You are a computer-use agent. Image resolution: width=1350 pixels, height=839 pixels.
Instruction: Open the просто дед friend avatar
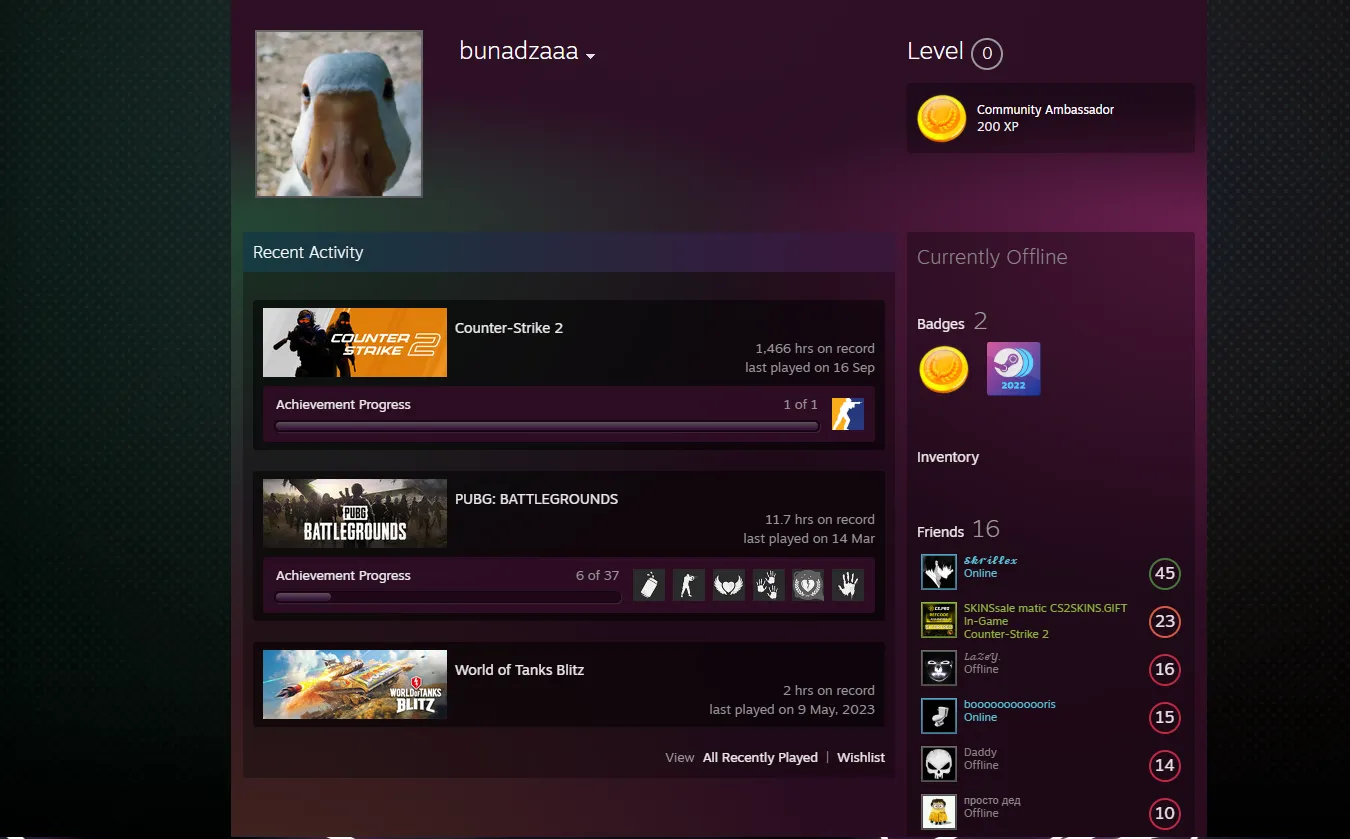coord(939,812)
